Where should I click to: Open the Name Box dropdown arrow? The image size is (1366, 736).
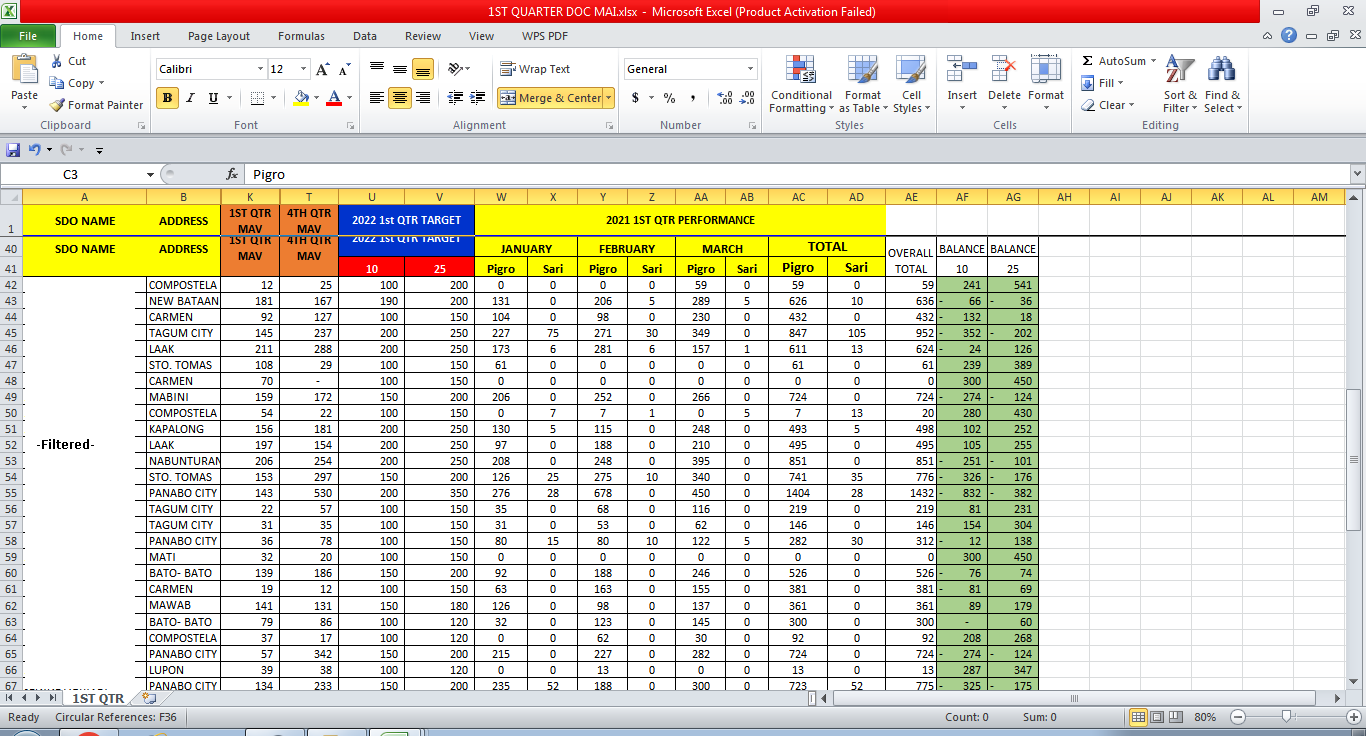pos(150,174)
